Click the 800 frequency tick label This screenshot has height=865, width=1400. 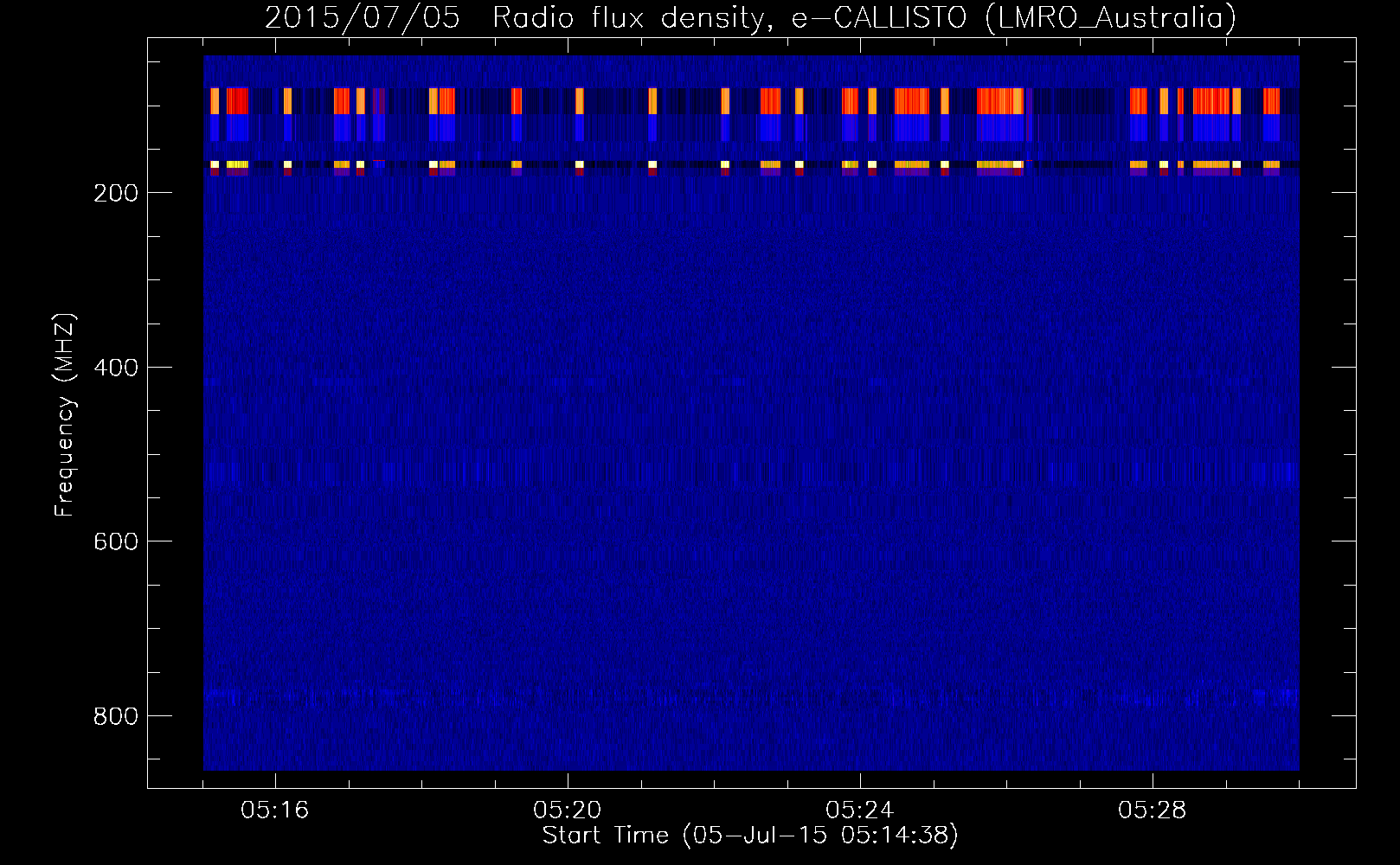point(115,716)
